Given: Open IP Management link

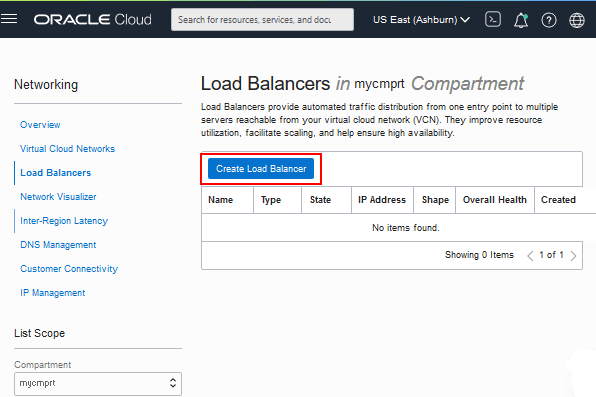Looking at the screenshot, I should (52, 292).
